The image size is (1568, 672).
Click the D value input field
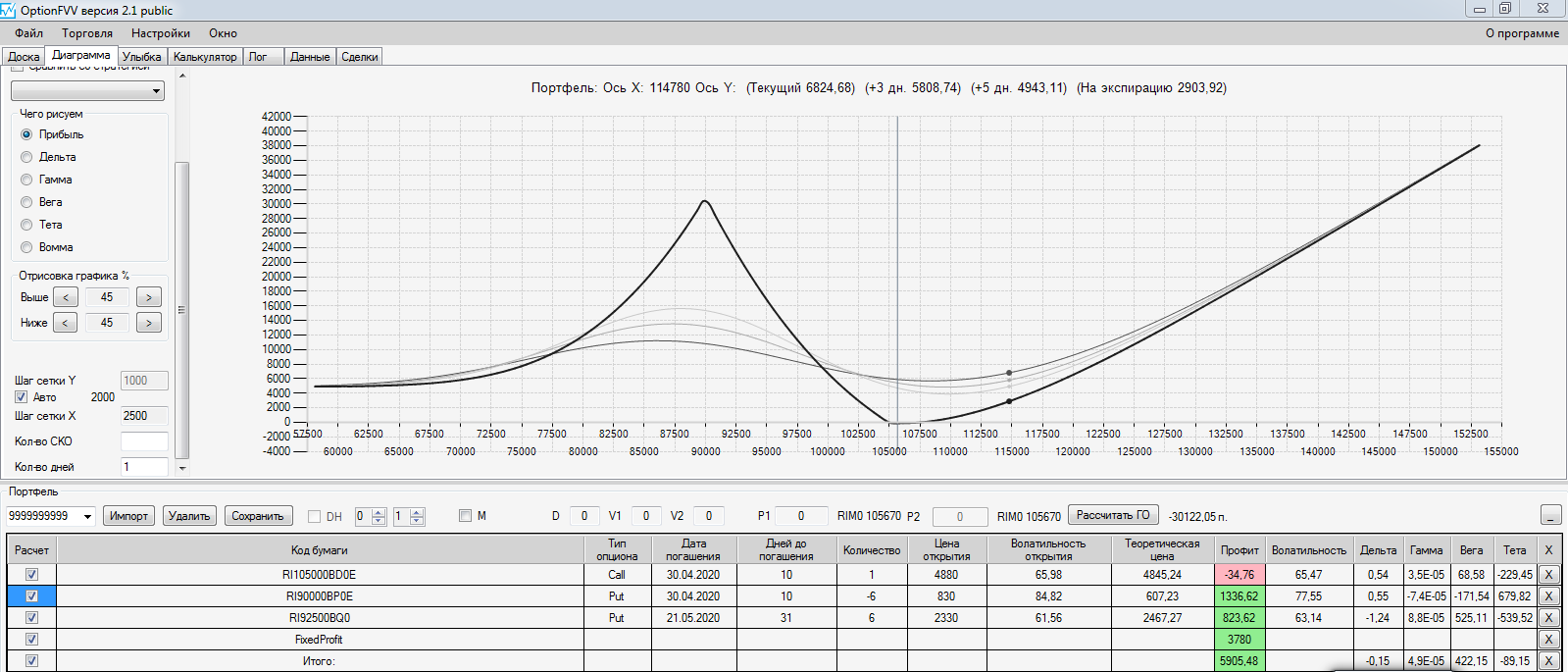point(584,516)
